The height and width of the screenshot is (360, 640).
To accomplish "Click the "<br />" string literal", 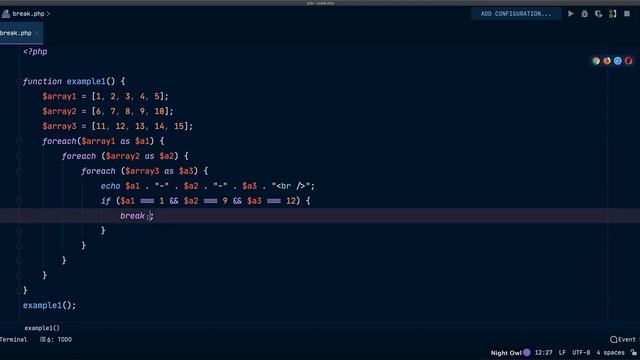I will click(291, 186).
